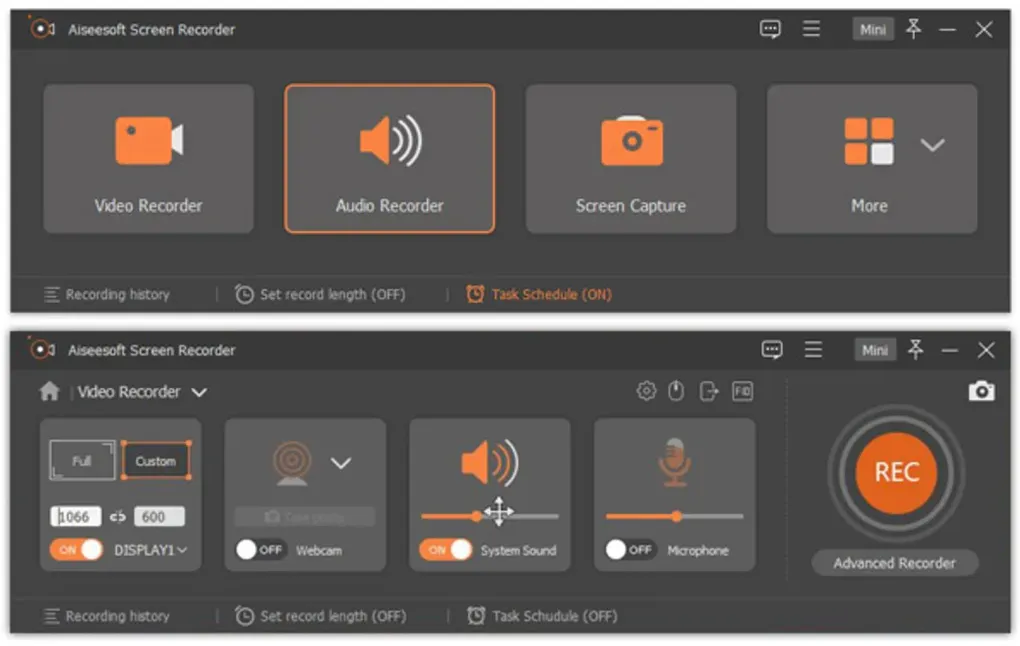Pin the top window on top
1020x646 pixels.
pyautogui.click(x=913, y=29)
